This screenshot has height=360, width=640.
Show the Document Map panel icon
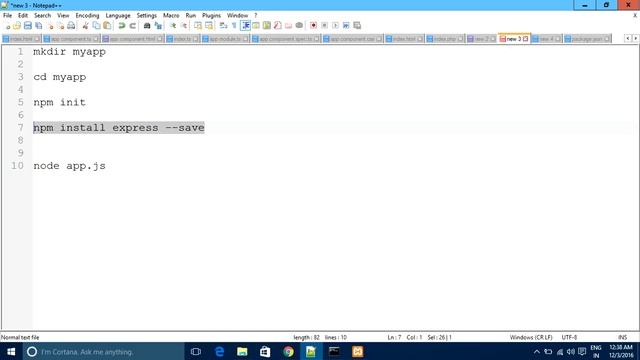click(267, 26)
